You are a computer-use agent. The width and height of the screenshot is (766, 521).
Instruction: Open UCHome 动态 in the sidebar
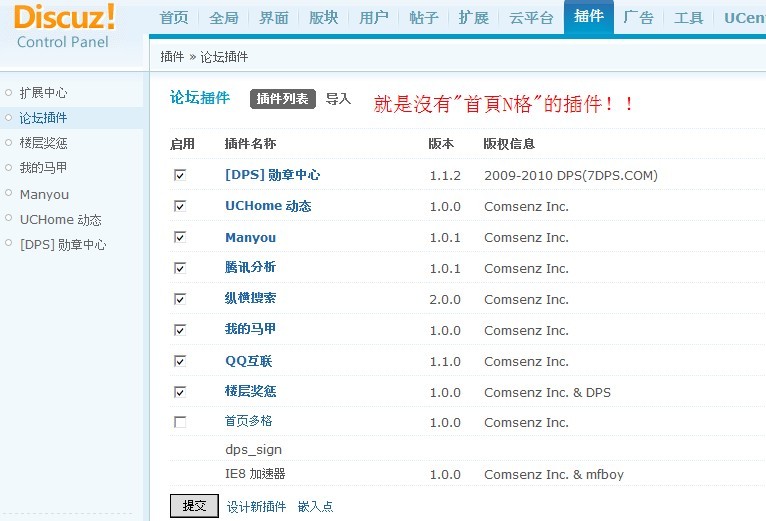[61, 219]
